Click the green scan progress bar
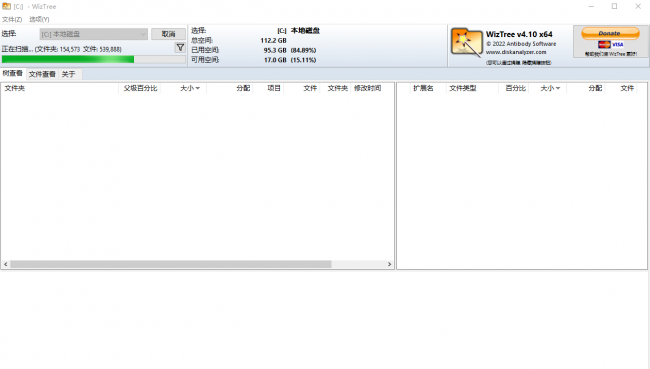 (93, 59)
